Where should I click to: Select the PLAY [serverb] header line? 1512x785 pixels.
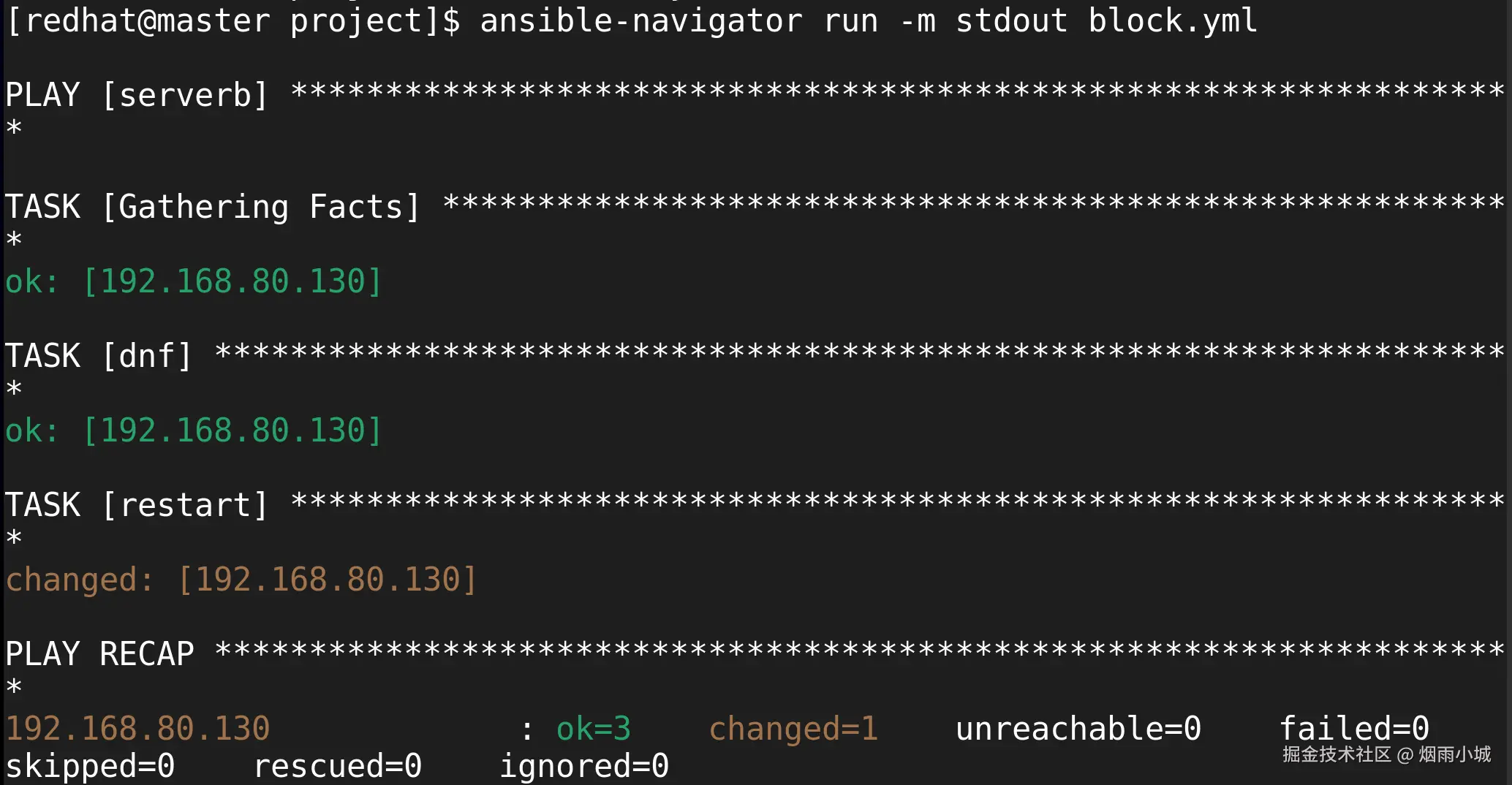137,95
